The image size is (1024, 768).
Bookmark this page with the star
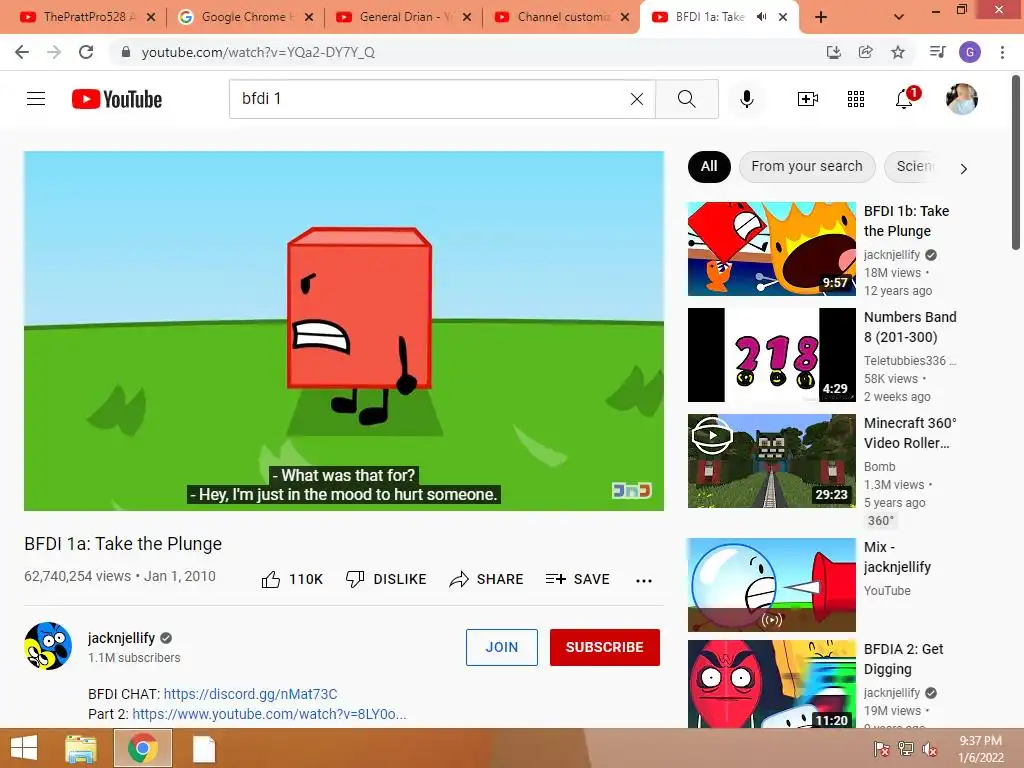[x=898, y=52]
